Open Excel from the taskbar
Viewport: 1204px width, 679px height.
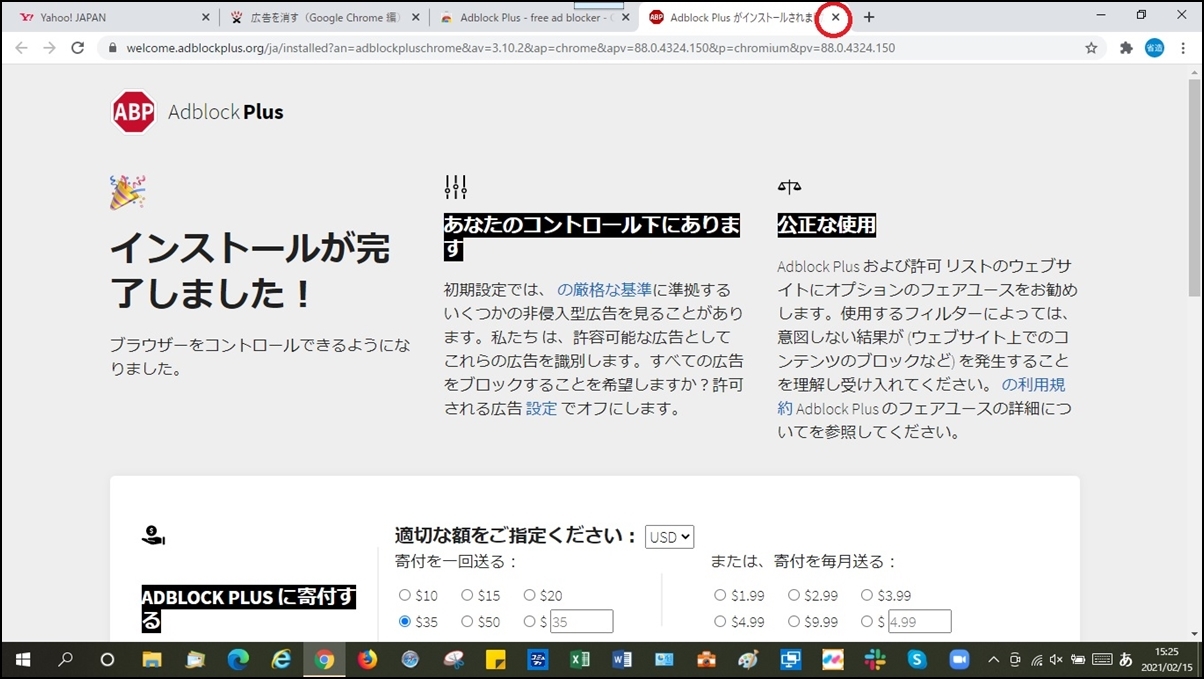[x=579, y=660]
